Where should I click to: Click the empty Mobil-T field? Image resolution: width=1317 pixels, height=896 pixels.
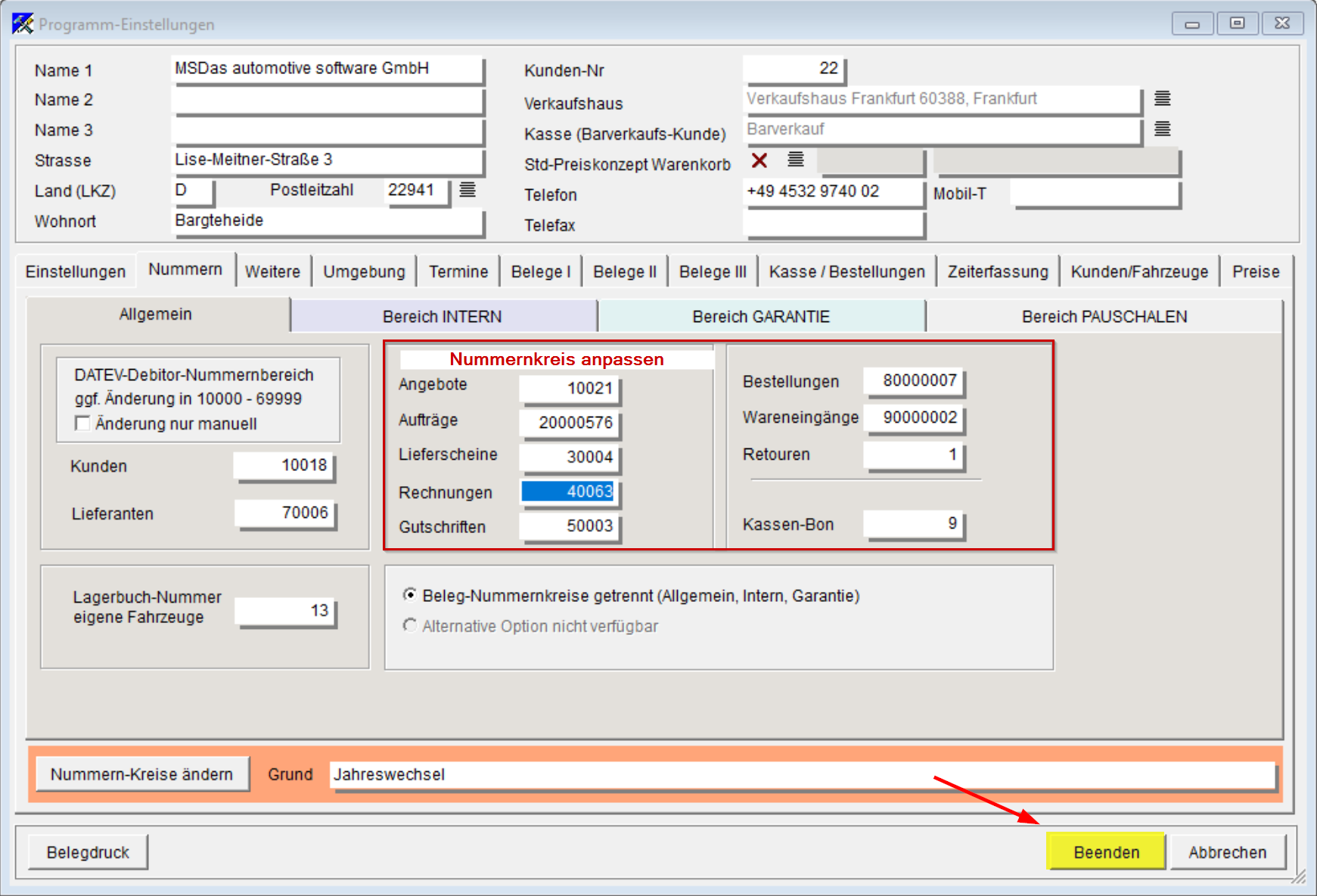pos(1095,193)
